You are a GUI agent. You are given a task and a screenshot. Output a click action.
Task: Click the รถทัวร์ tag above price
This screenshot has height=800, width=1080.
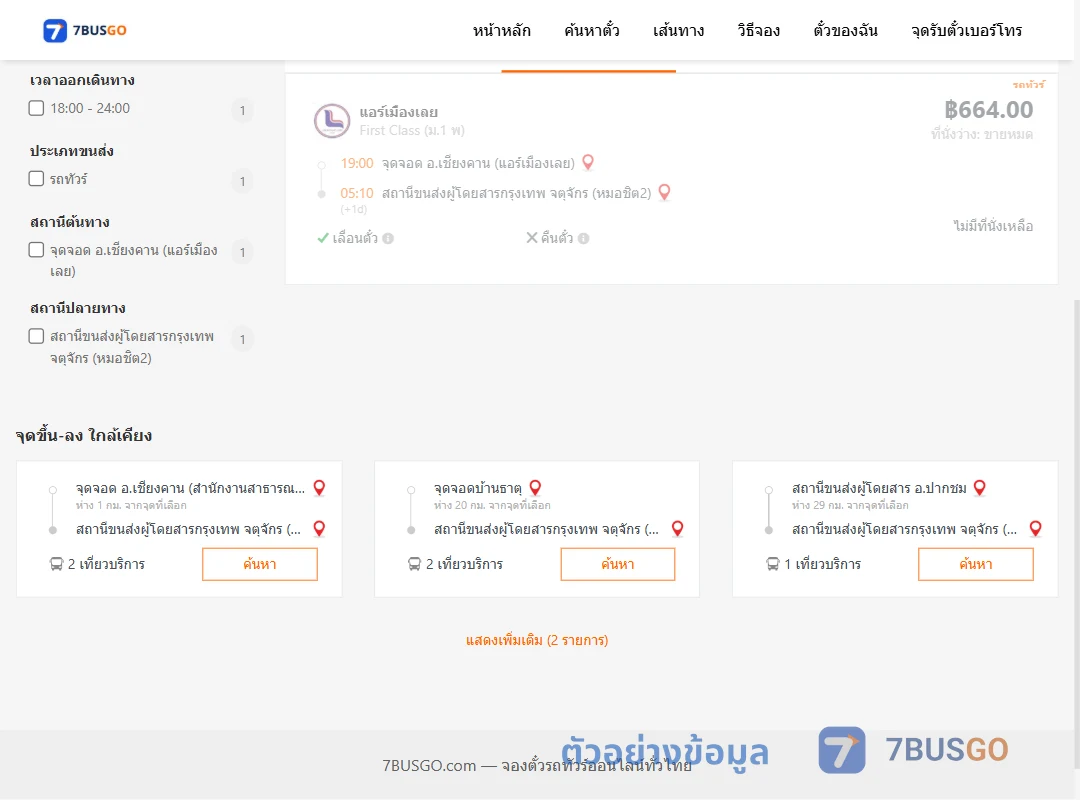[x=1028, y=84]
